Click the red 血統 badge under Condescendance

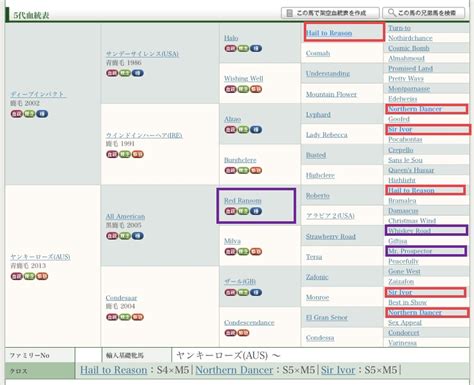[x=230, y=333]
